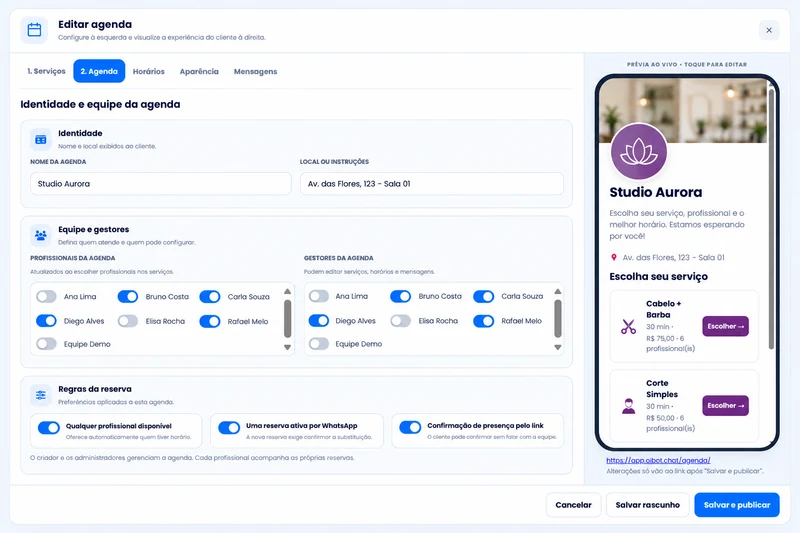Image resolution: width=800 pixels, height=533 pixels.
Task: Click the phone preview scrollbar
Action: point(771,219)
